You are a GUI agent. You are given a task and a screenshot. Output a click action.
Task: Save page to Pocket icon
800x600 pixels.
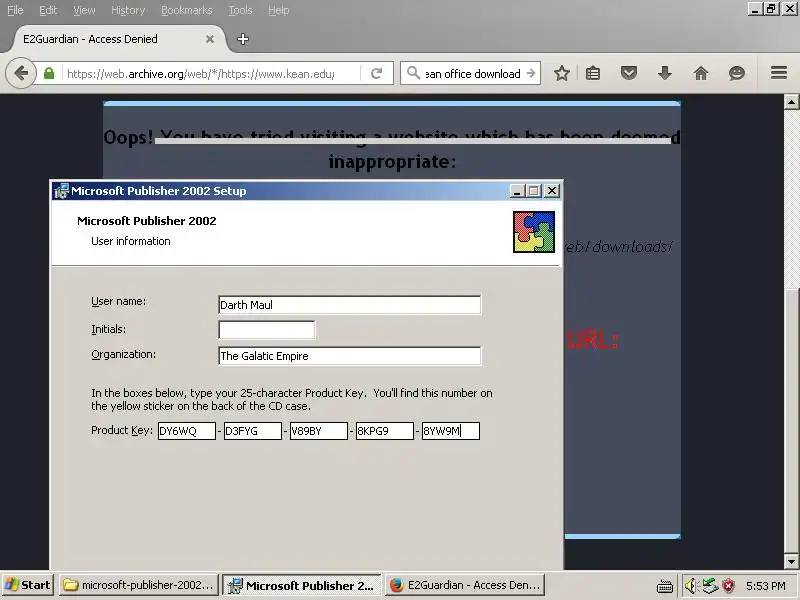coord(629,73)
